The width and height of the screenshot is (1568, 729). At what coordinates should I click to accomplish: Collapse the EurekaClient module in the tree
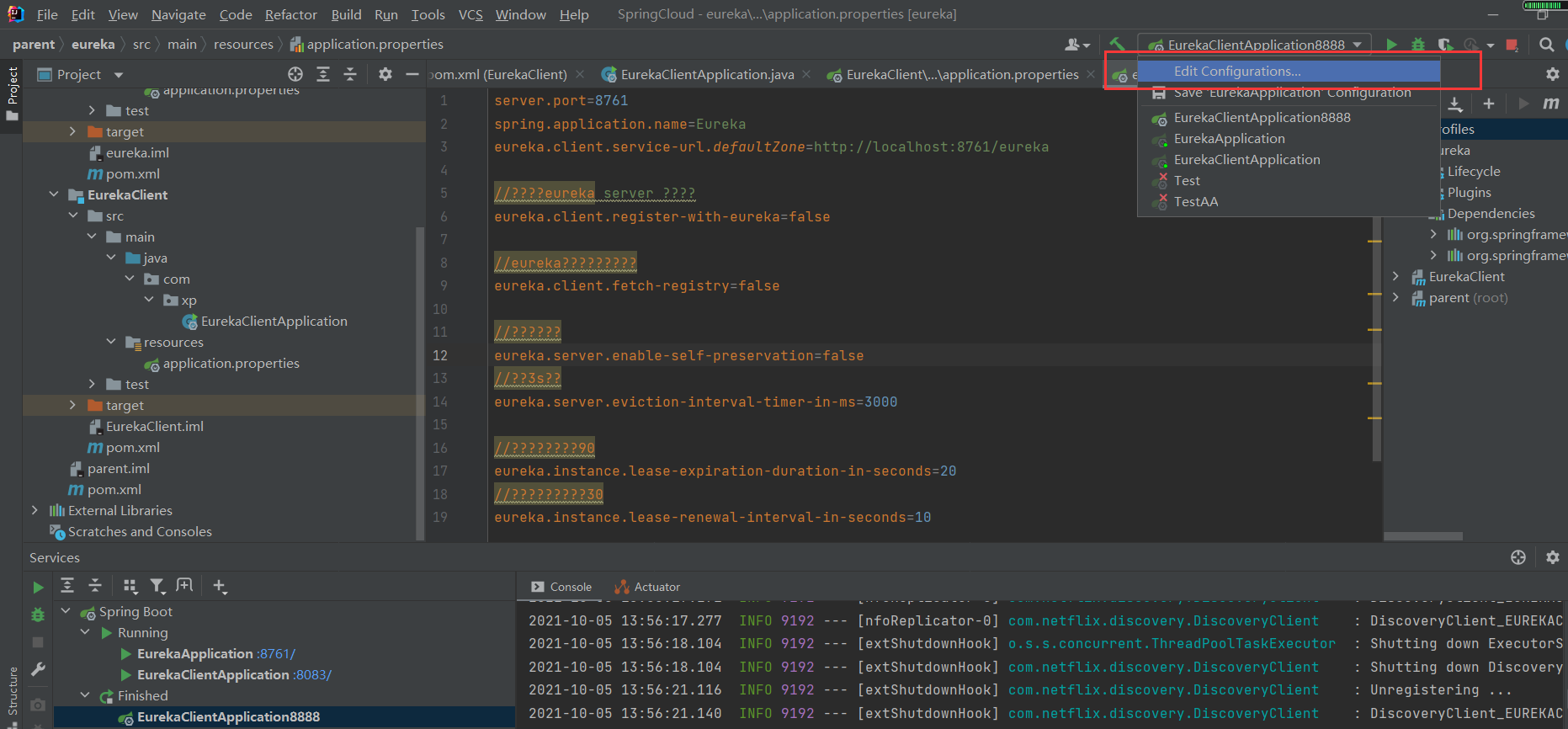pyautogui.click(x=54, y=194)
